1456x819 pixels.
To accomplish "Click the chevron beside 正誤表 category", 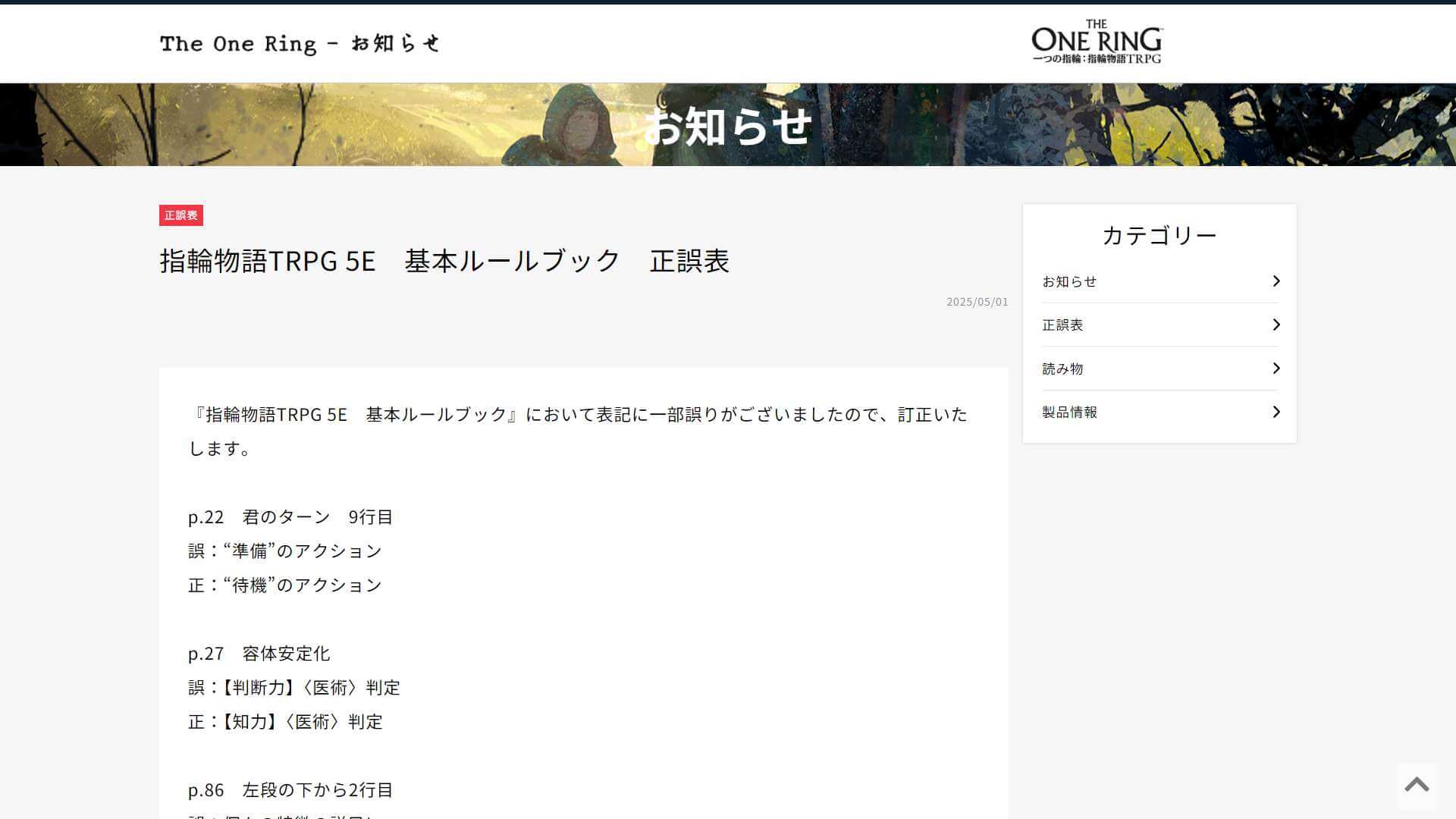I will 1276,325.
